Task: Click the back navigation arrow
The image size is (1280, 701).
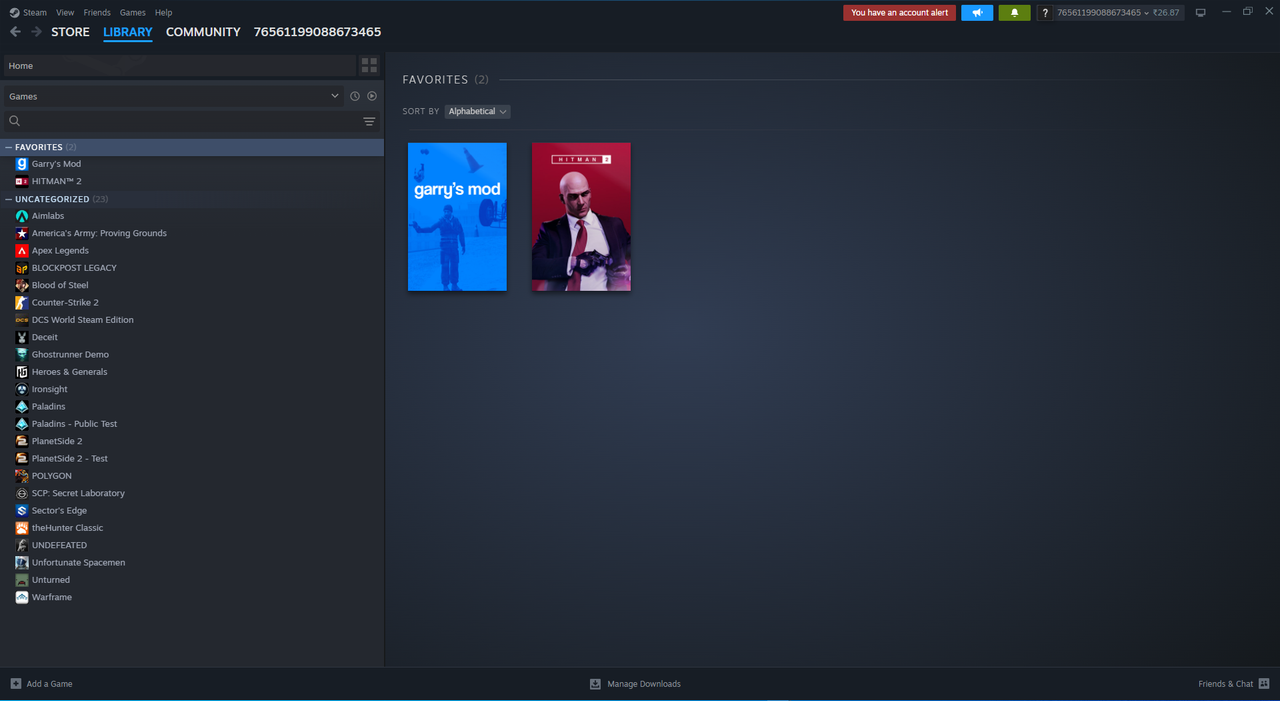Action: [x=15, y=32]
